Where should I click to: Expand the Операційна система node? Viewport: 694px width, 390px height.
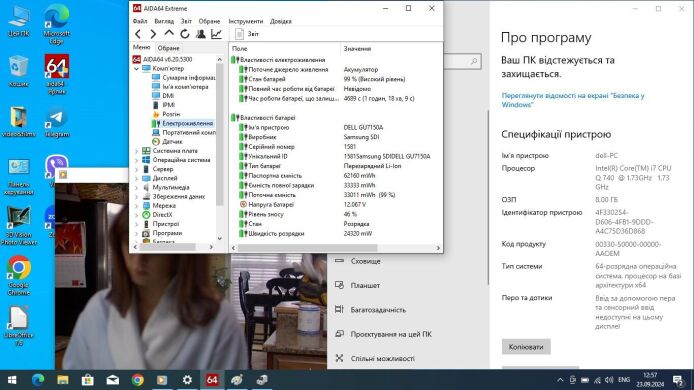(136, 160)
